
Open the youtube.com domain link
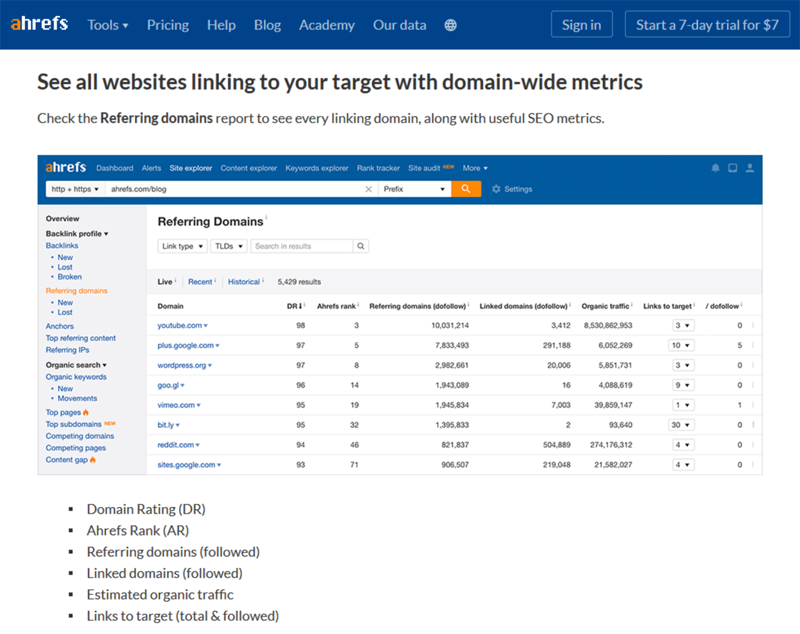coord(180,325)
